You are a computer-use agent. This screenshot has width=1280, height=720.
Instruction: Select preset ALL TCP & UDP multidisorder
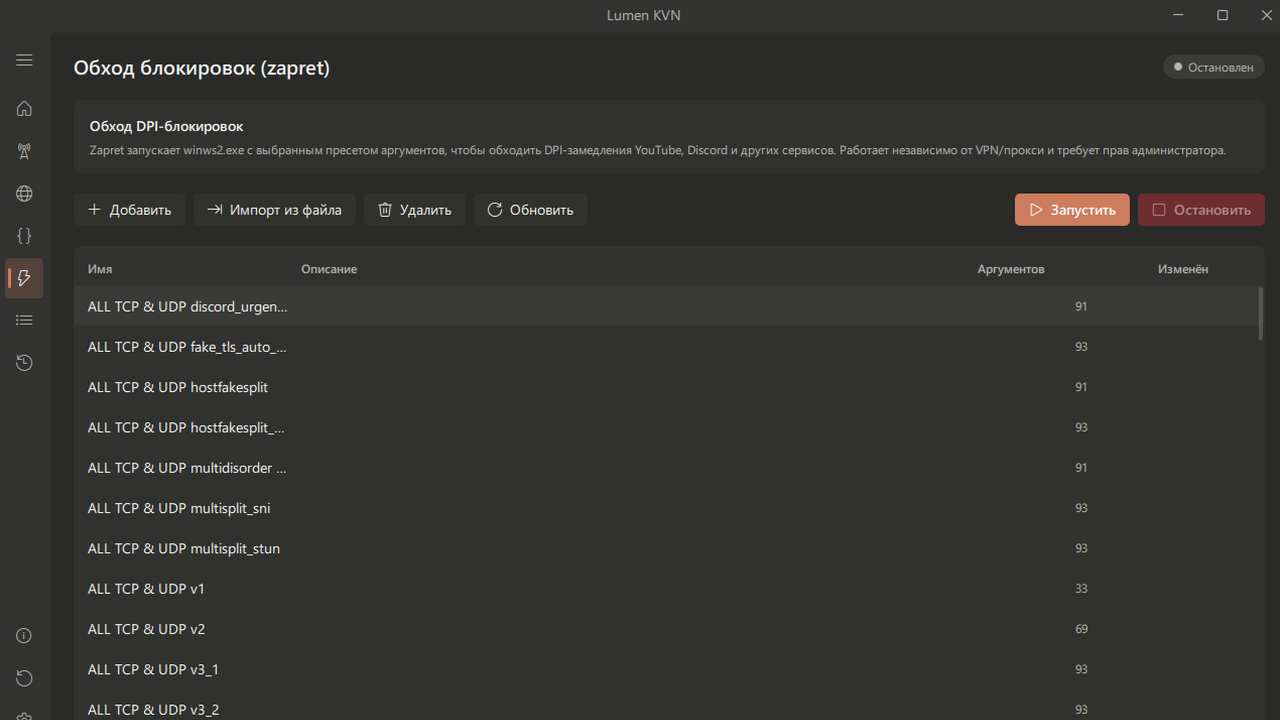(x=667, y=467)
